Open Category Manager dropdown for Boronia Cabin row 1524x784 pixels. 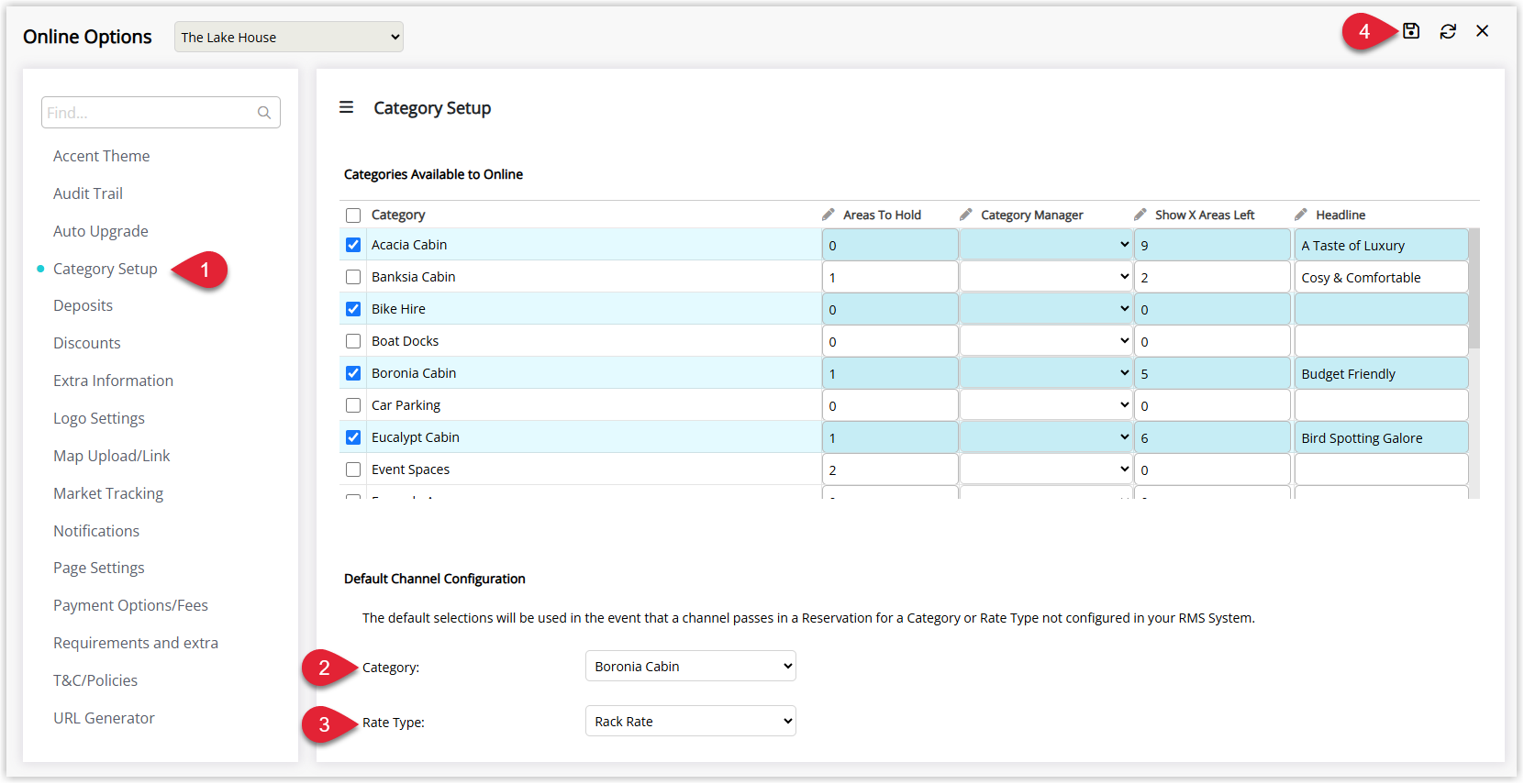point(1046,373)
